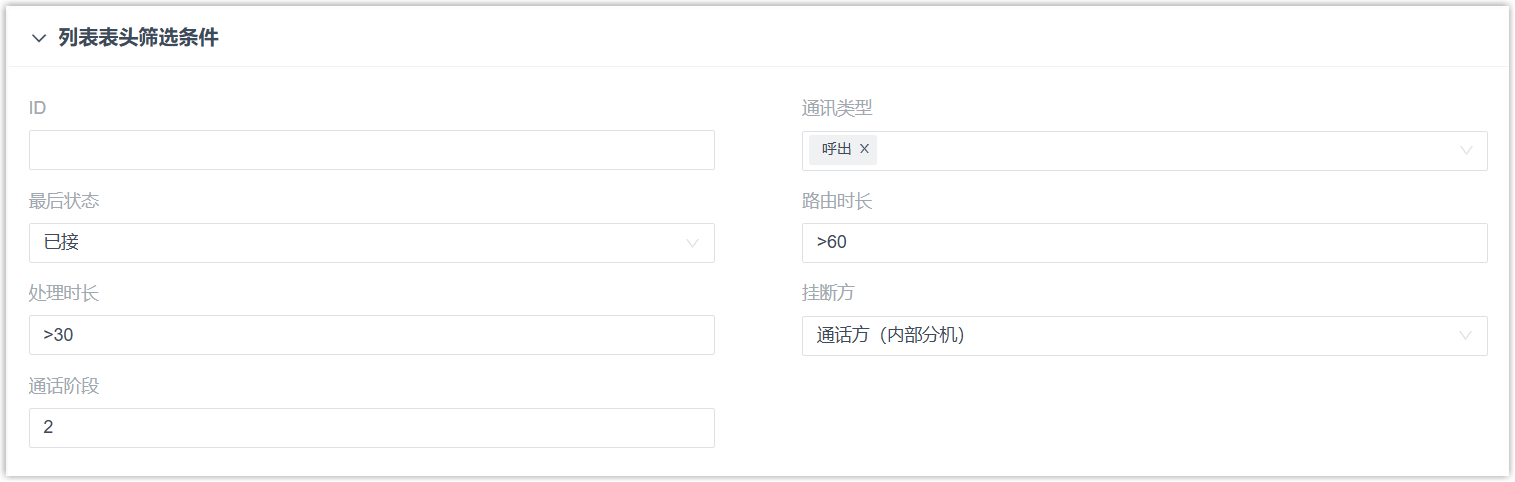This screenshot has width=1515, height=482.
Task: Click the 路由时长 field label
Action: pos(837,201)
